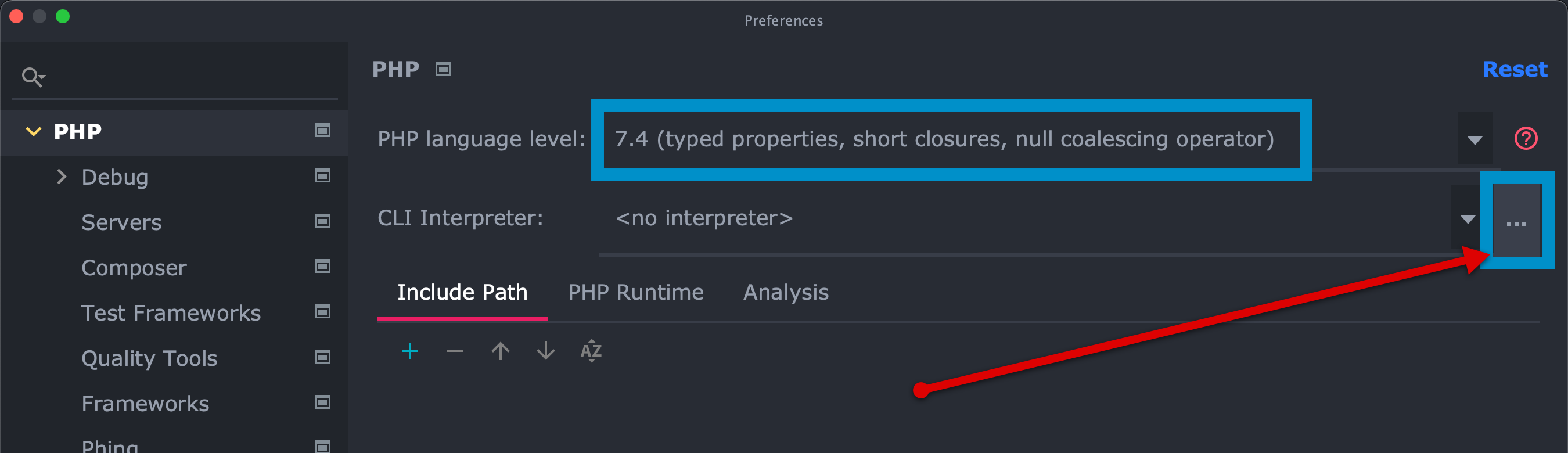This screenshot has height=453, width=1568.
Task: Open the PHP language level dropdown arrow
Action: [1475, 140]
